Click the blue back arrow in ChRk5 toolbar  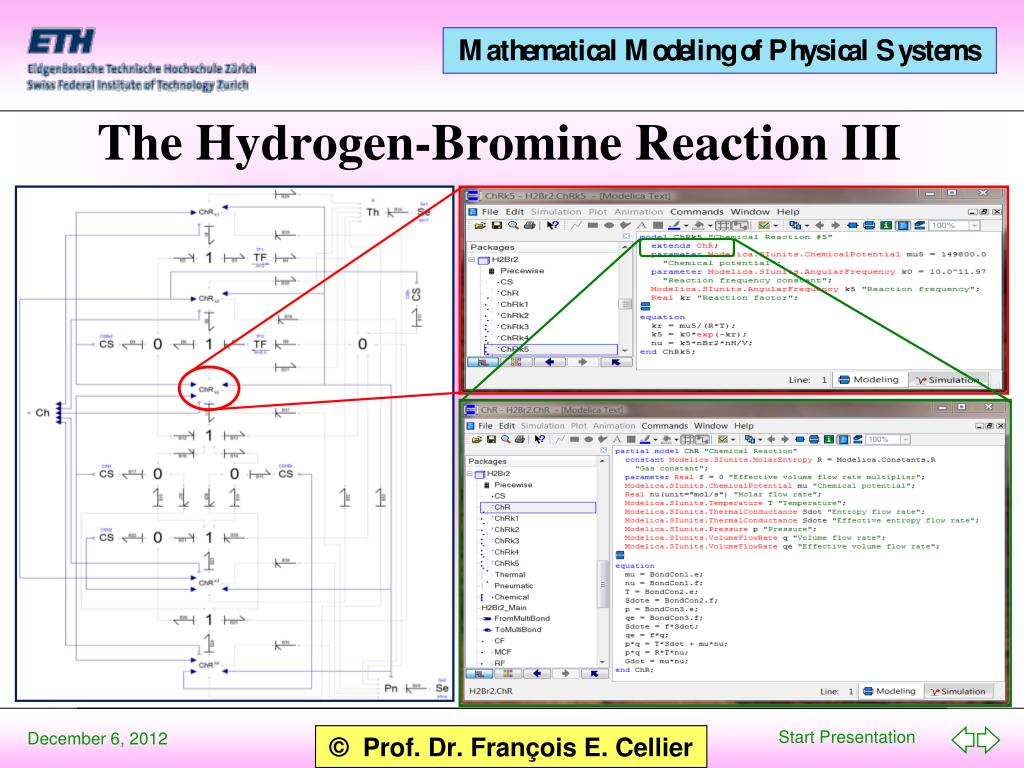820,225
